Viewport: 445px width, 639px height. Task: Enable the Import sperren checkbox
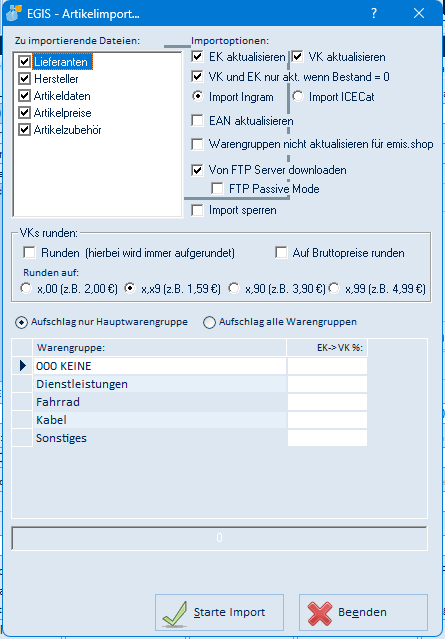(198, 210)
